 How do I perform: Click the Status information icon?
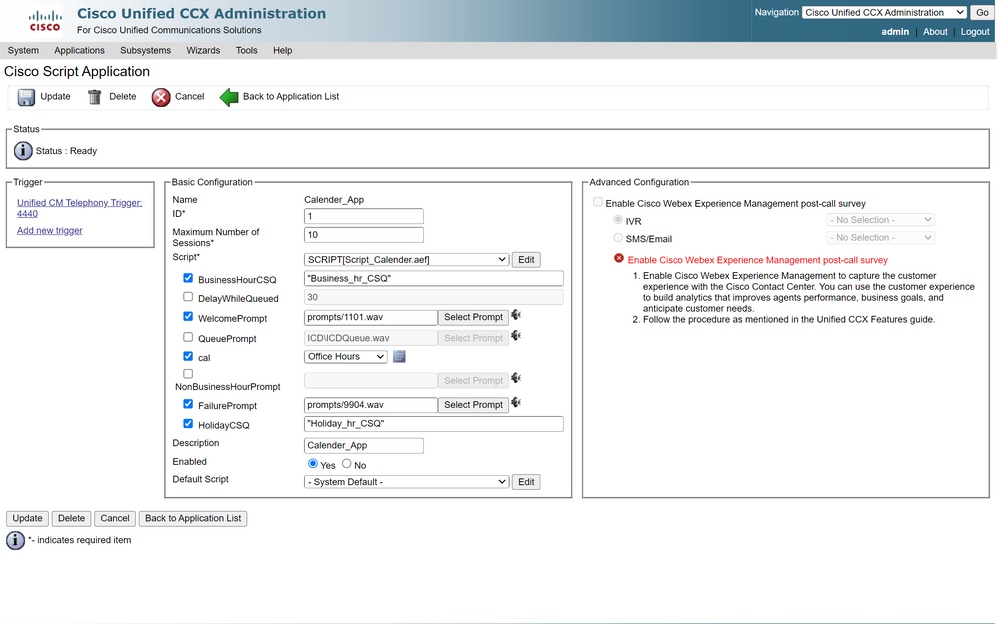click(23, 151)
